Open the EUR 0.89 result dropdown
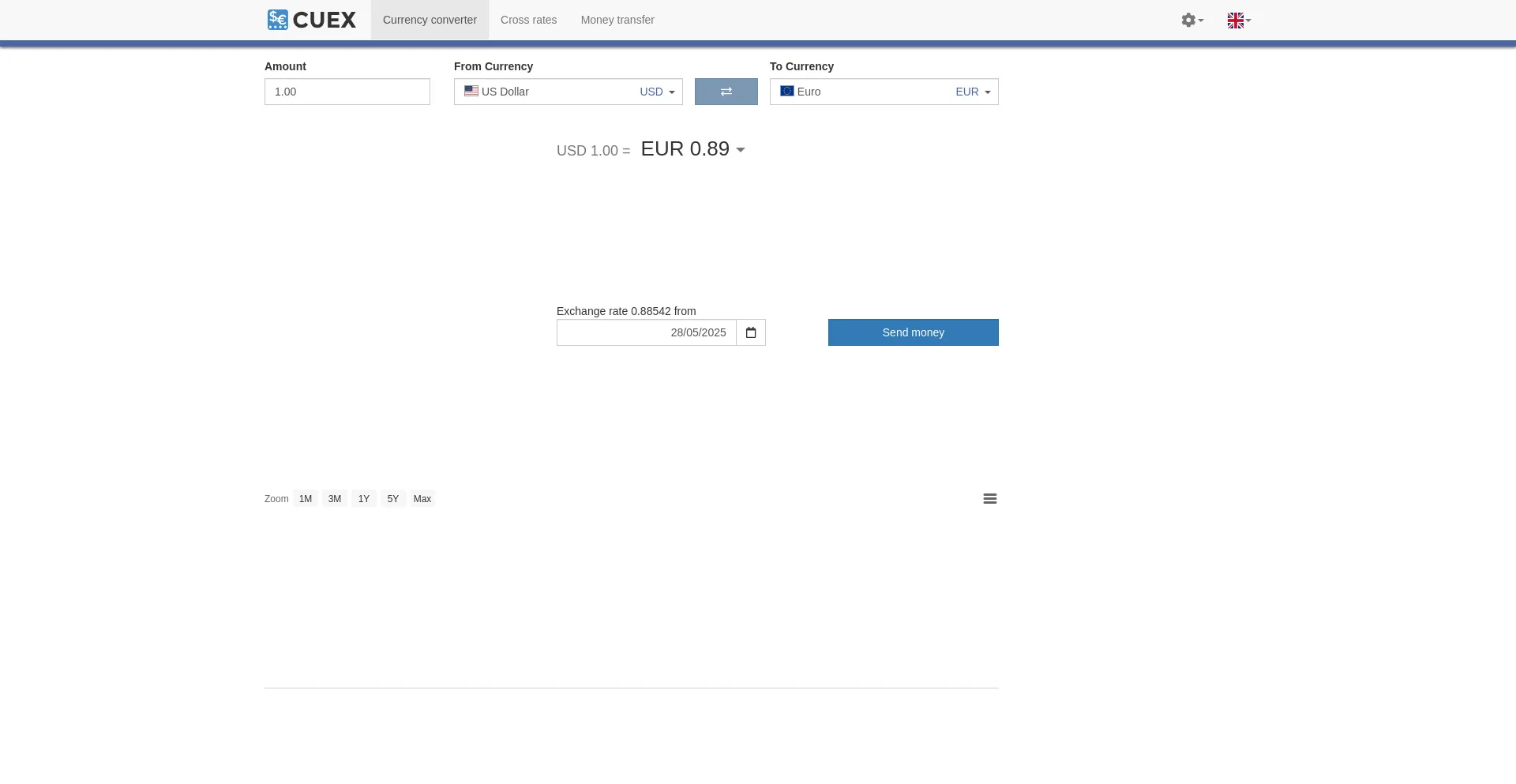The image size is (1516, 784). (692, 149)
